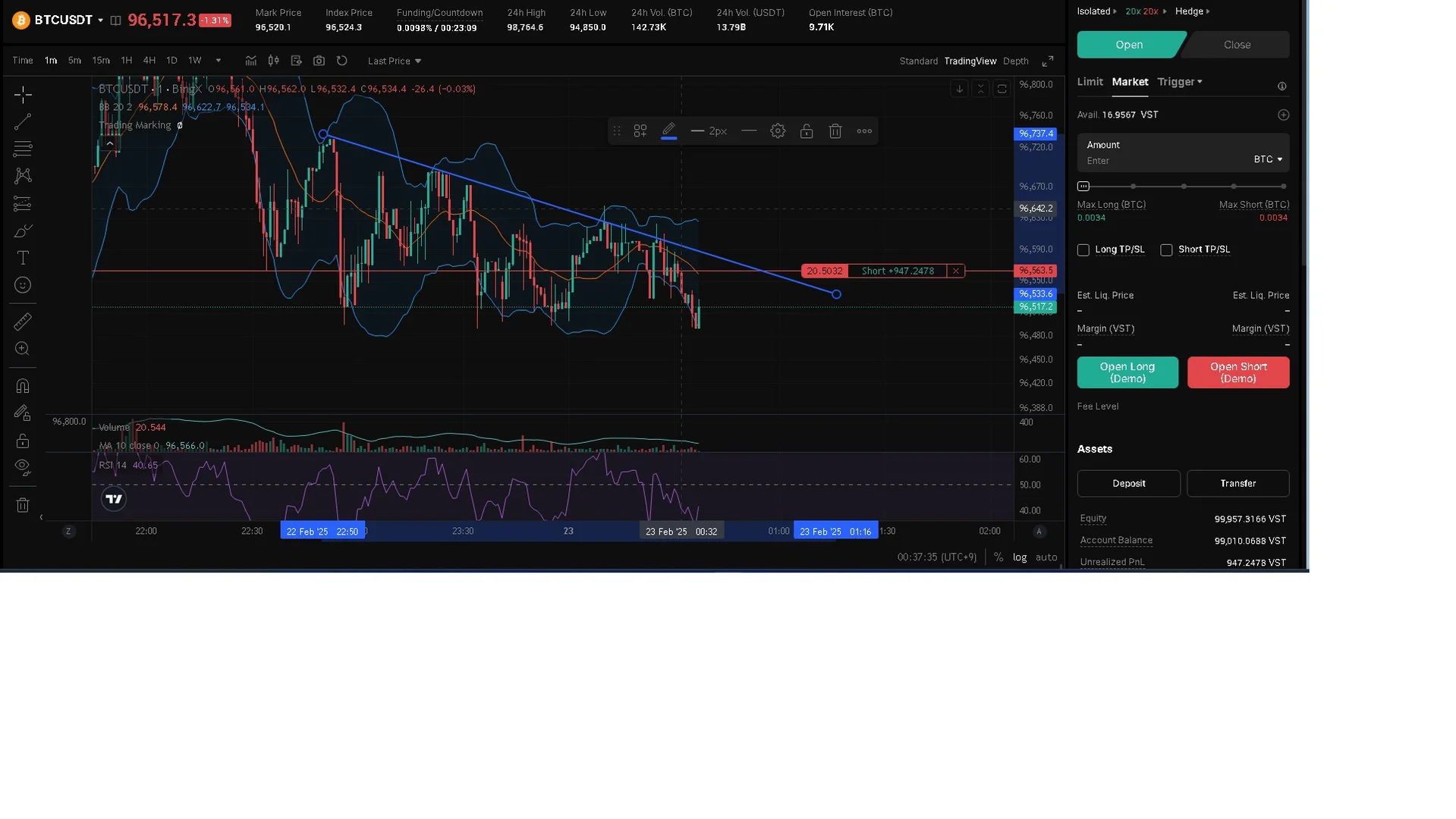
Task: Reset the chart with refresh icon
Action: [342, 61]
